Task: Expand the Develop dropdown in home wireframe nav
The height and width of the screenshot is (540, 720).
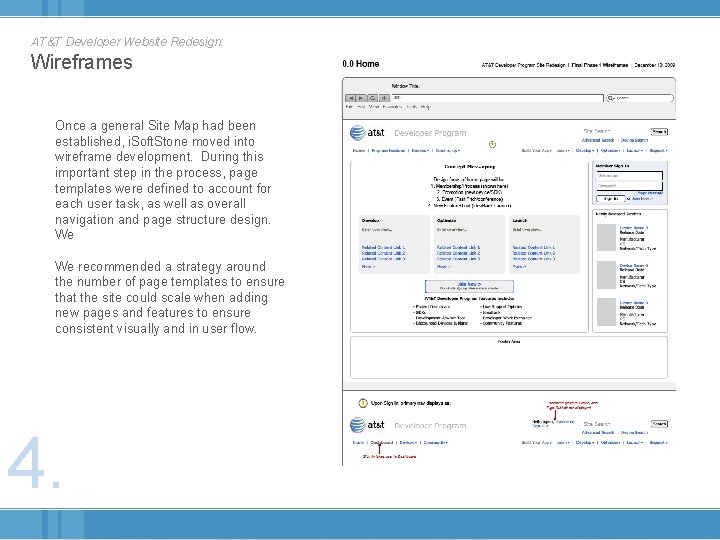Action: coord(585,151)
